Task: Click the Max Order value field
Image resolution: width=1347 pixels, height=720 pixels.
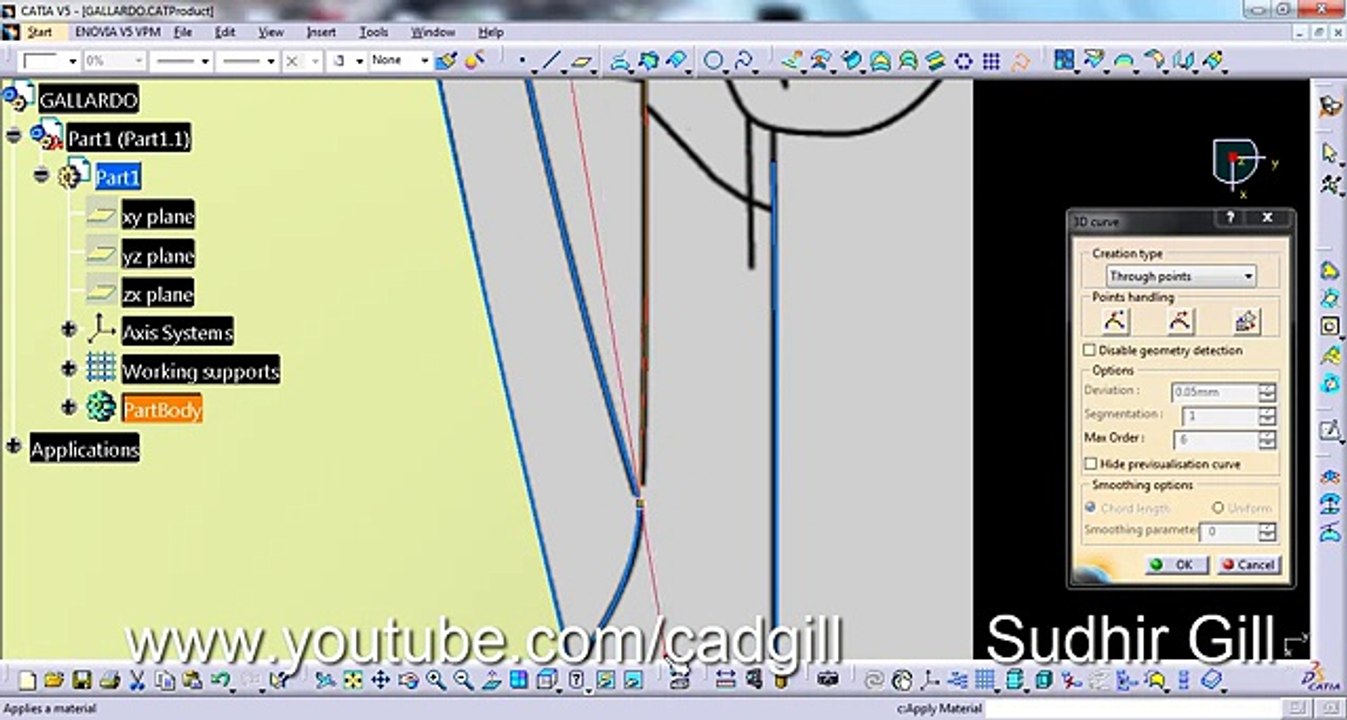Action: click(1218, 440)
